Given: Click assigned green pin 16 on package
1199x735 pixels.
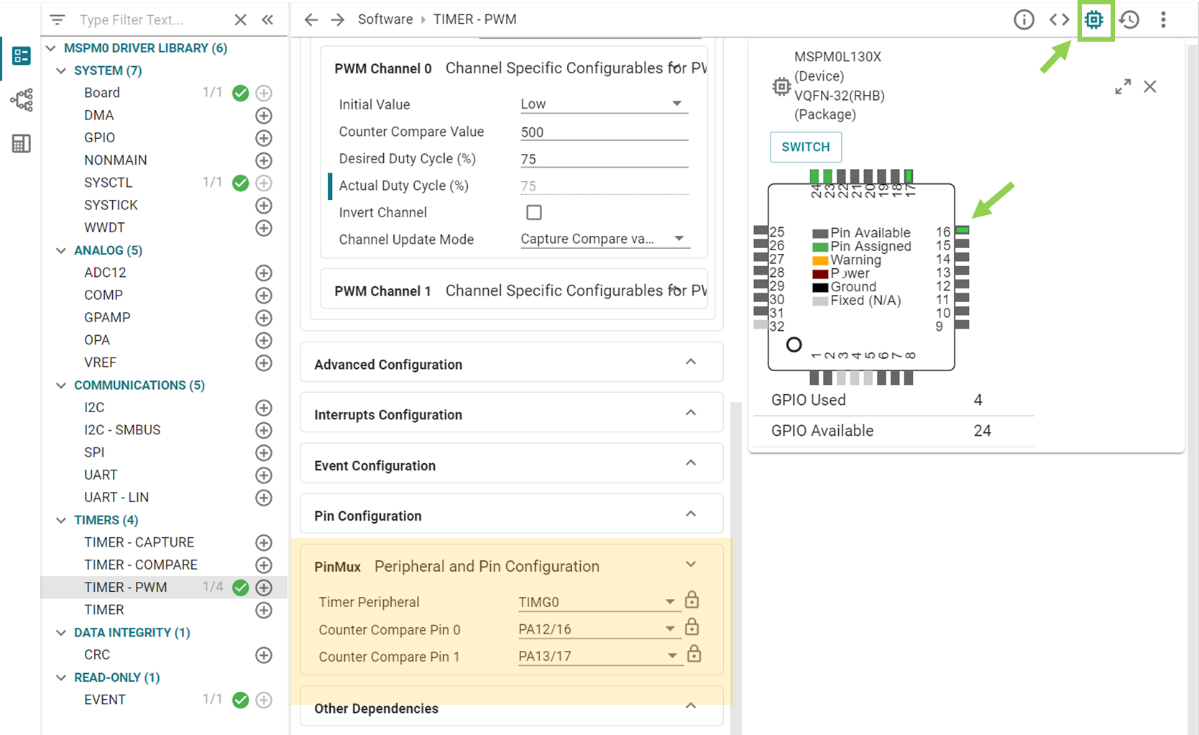Looking at the screenshot, I should click(962, 231).
